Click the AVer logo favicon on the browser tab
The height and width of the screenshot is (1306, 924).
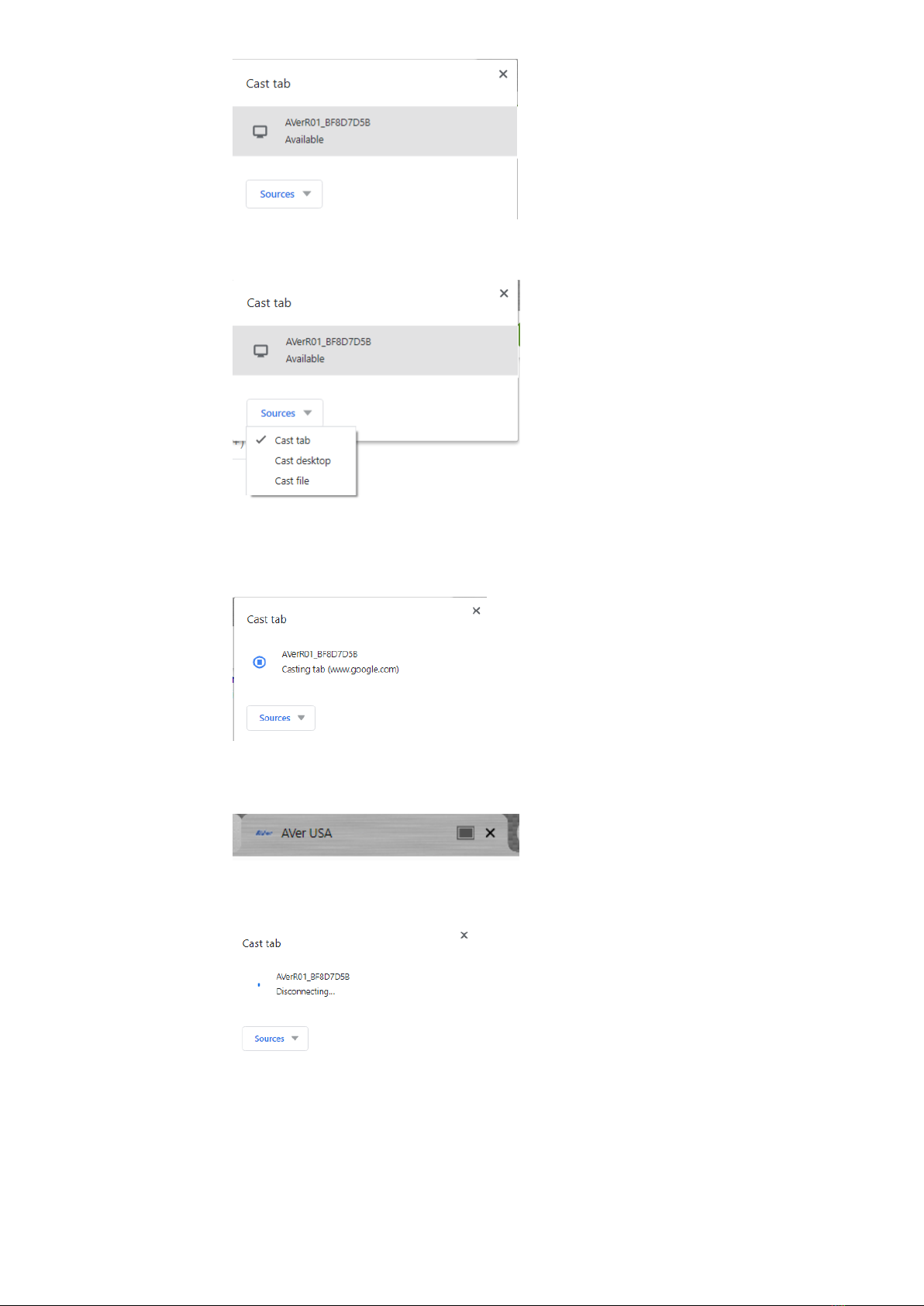[x=264, y=833]
